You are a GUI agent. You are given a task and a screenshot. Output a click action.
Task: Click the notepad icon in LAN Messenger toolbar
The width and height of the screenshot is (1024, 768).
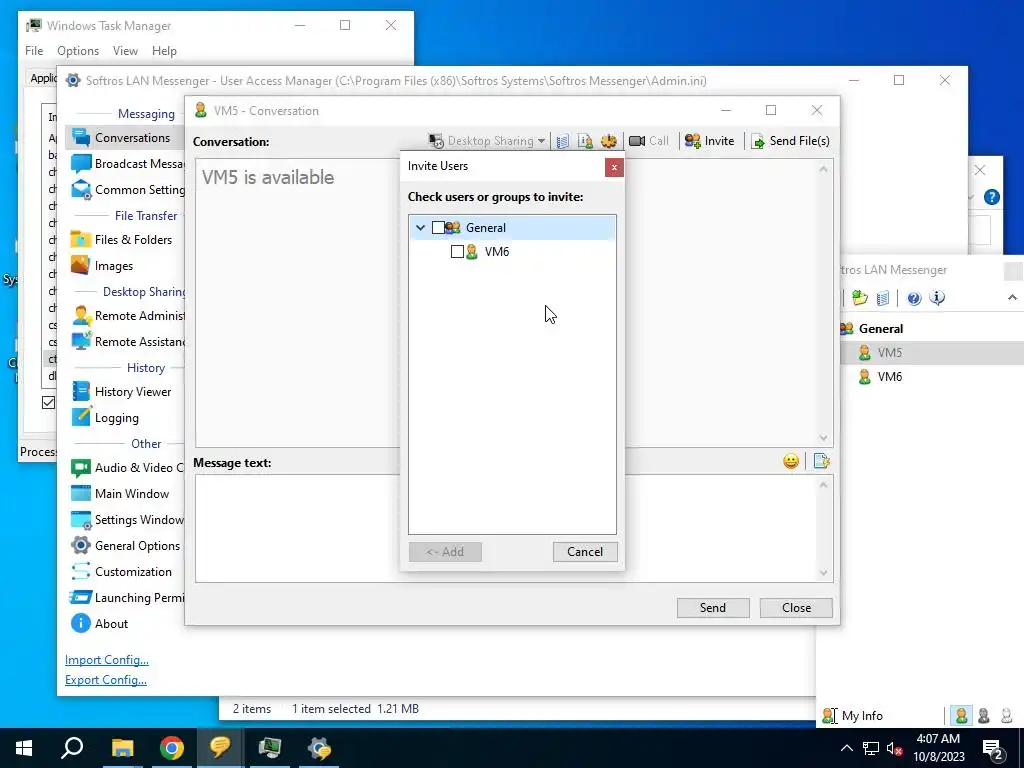(883, 298)
